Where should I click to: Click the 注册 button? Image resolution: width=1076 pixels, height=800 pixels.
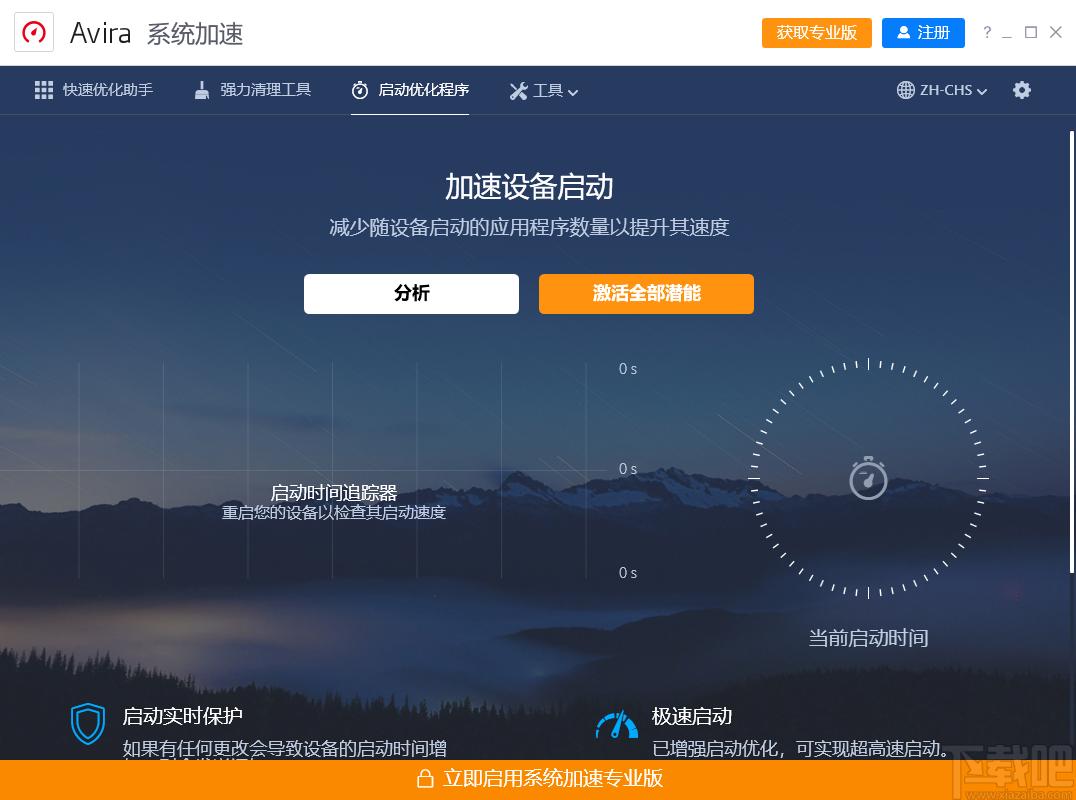click(x=923, y=33)
